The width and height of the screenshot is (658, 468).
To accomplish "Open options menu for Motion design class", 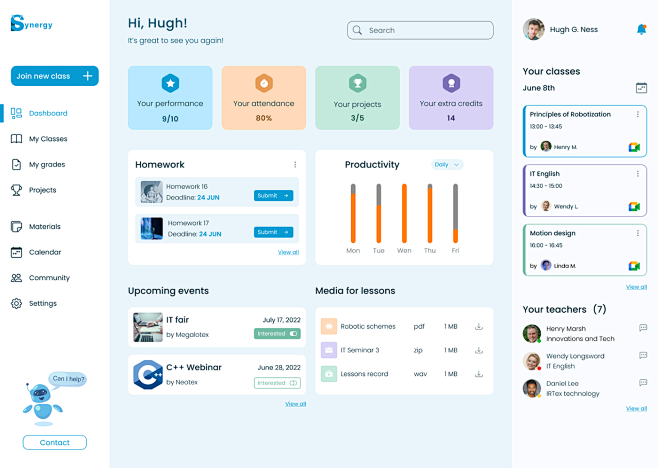I will coord(637,233).
